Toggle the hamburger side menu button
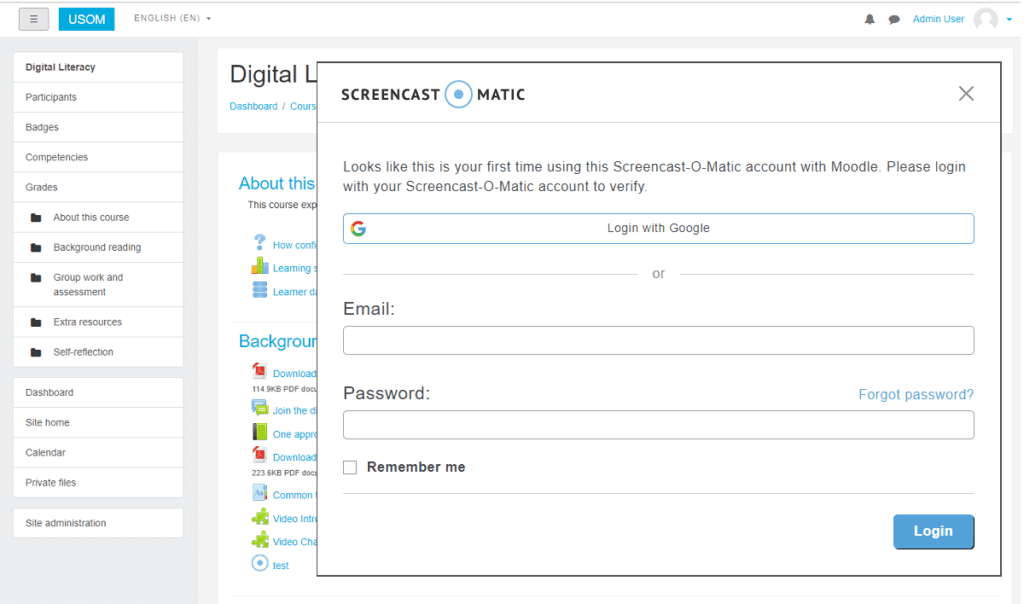Viewport: 1024px width, 604px height. pyautogui.click(x=33, y=19)
